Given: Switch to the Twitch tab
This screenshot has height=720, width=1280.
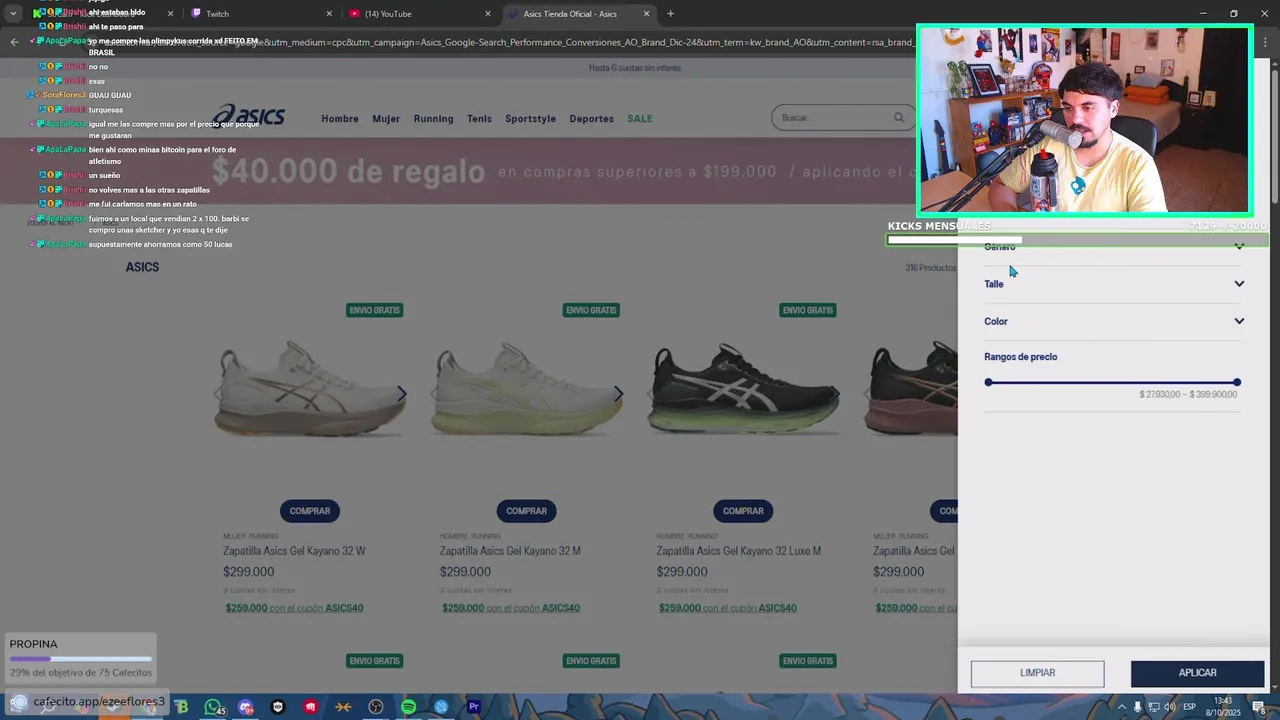Looking at the screenshot, I should 260,14.
